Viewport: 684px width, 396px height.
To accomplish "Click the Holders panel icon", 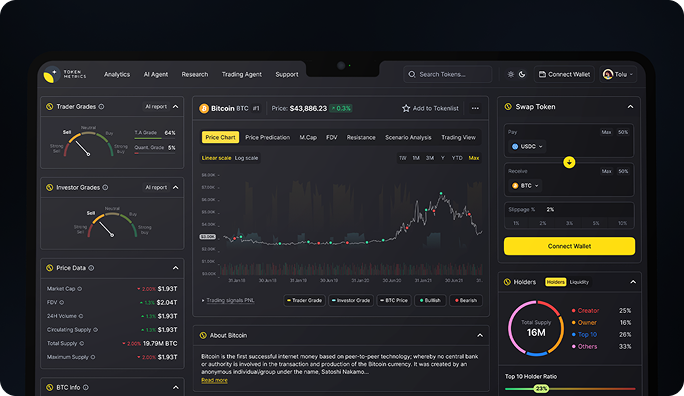I will click(507, 282).
